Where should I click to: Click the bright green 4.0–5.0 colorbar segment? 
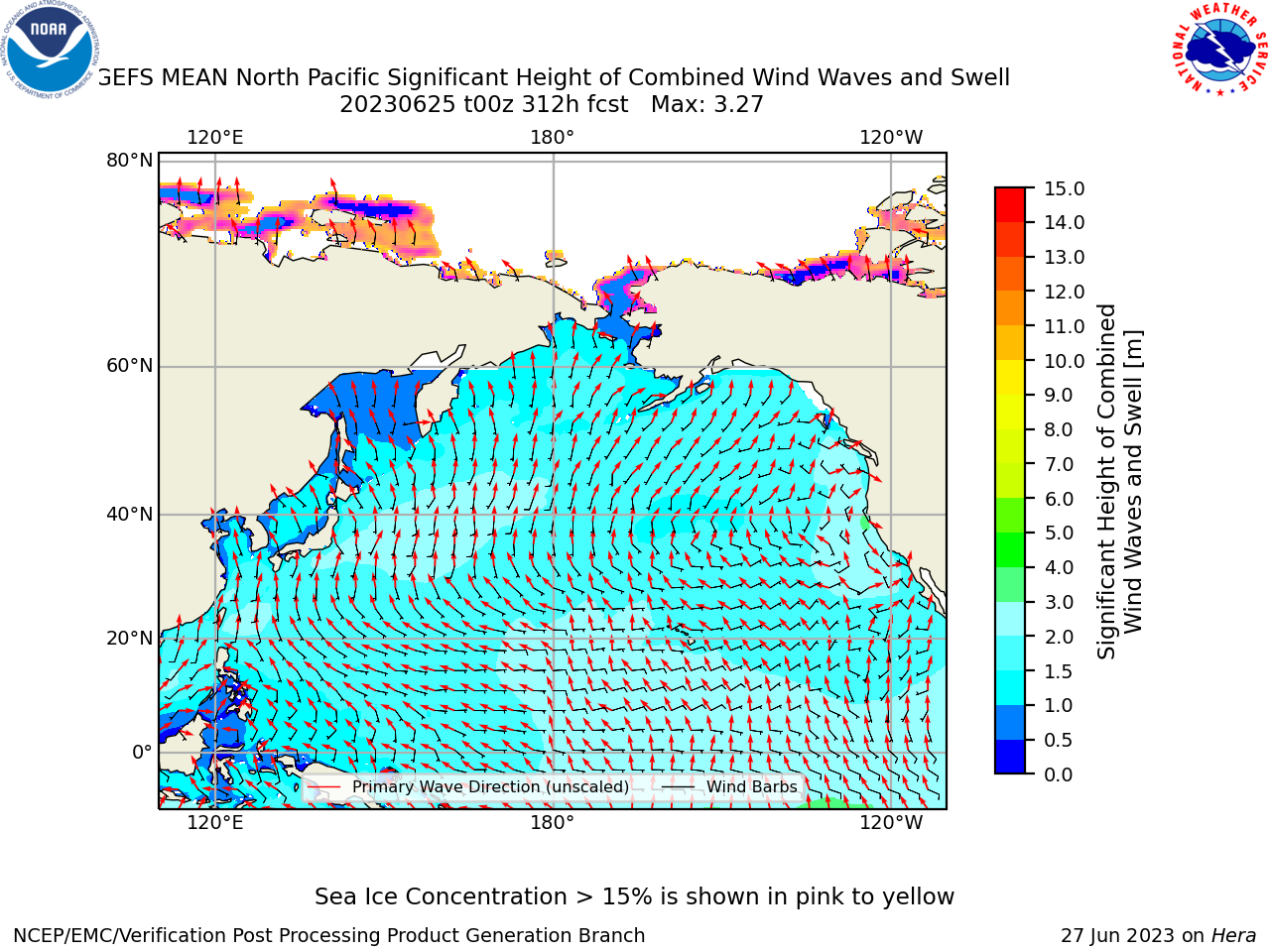click(x=1010, y=549)
